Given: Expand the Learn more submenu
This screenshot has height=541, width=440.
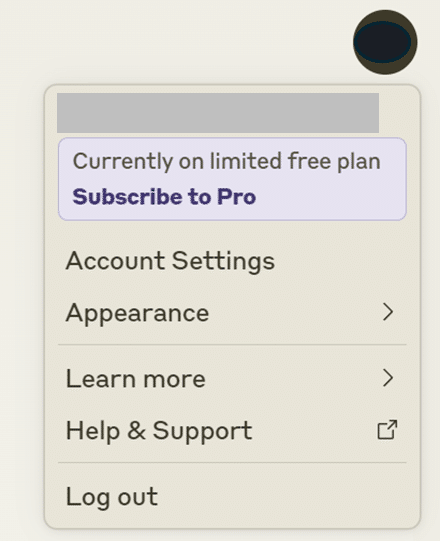Looking at the screenshot, I should (x=232, y=378).
